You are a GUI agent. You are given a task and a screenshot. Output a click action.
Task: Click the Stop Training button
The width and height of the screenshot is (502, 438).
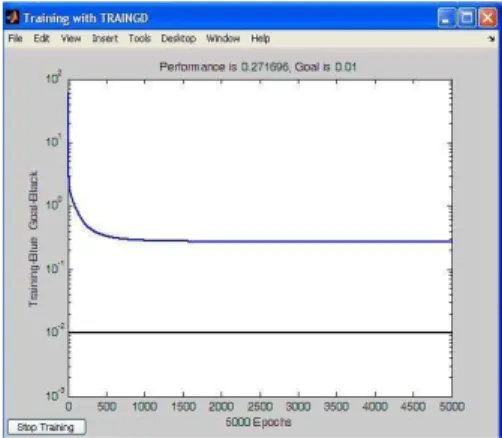tap(46, 427)
